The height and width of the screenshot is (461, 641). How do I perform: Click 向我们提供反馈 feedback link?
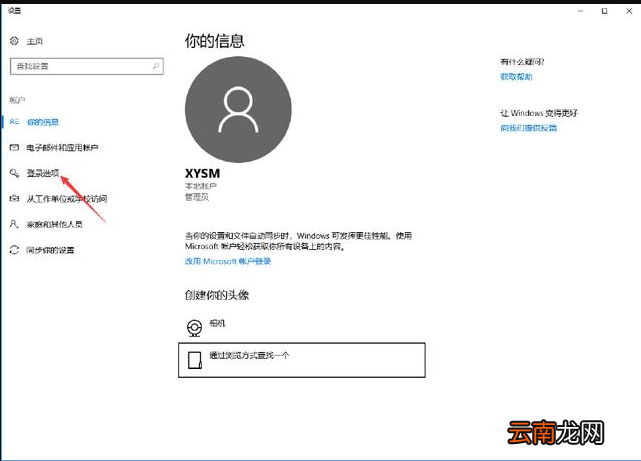coord(529,128)
